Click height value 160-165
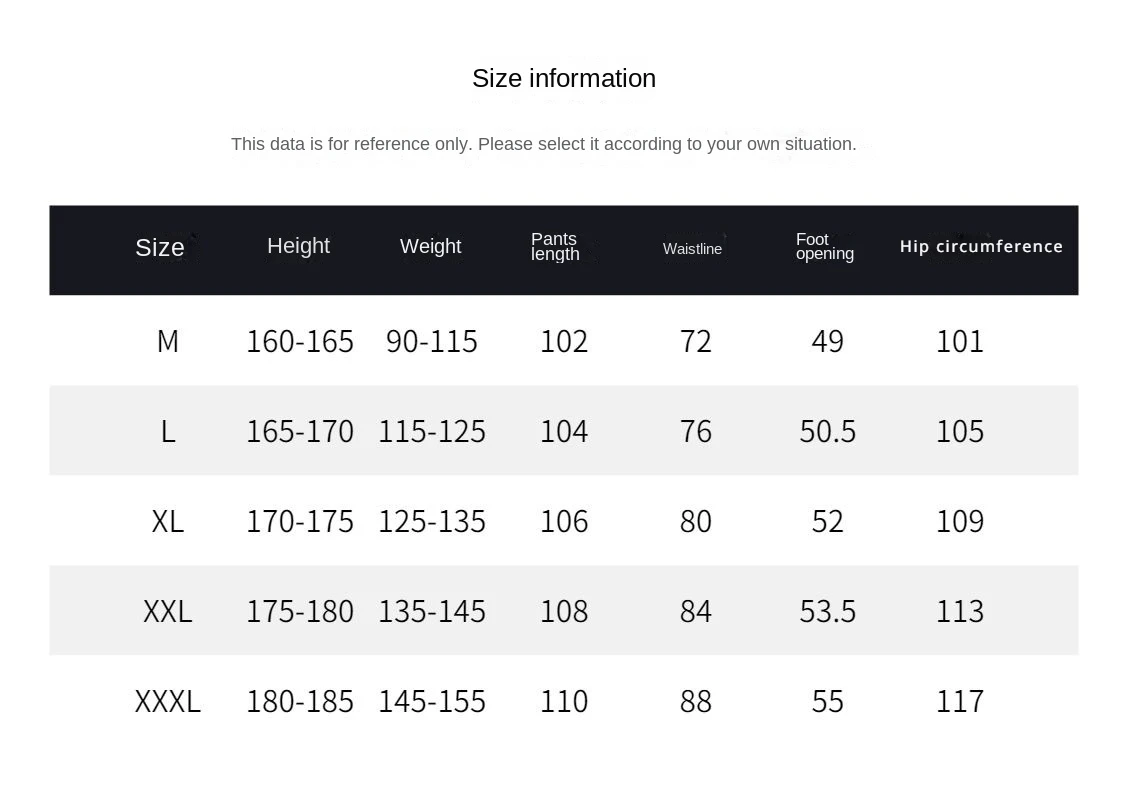1125x792 pixels. pos(300,341)
